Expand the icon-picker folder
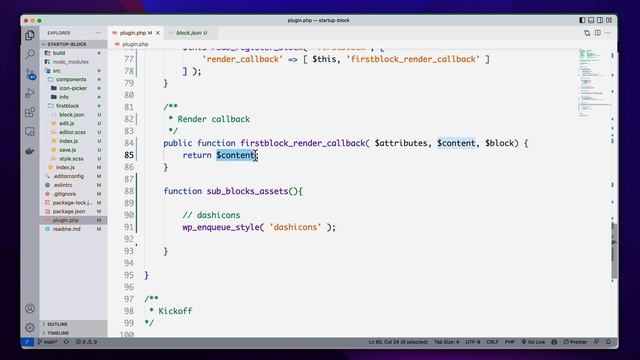This screenshot has height=360, width=640. (x=73, y=88)
